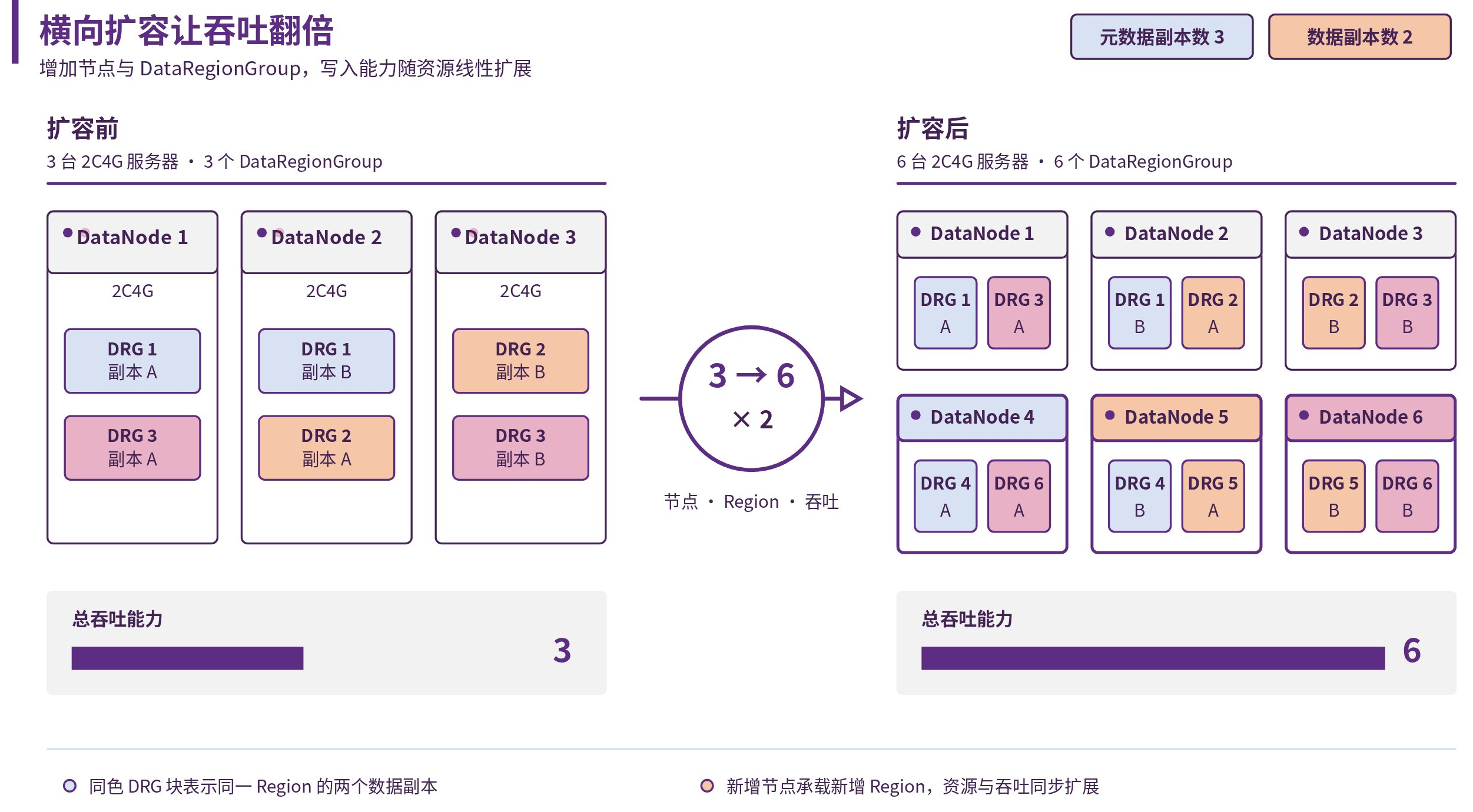
Task: Click DRG 6 B block in DataNode 6
Action: (1408, 496)
